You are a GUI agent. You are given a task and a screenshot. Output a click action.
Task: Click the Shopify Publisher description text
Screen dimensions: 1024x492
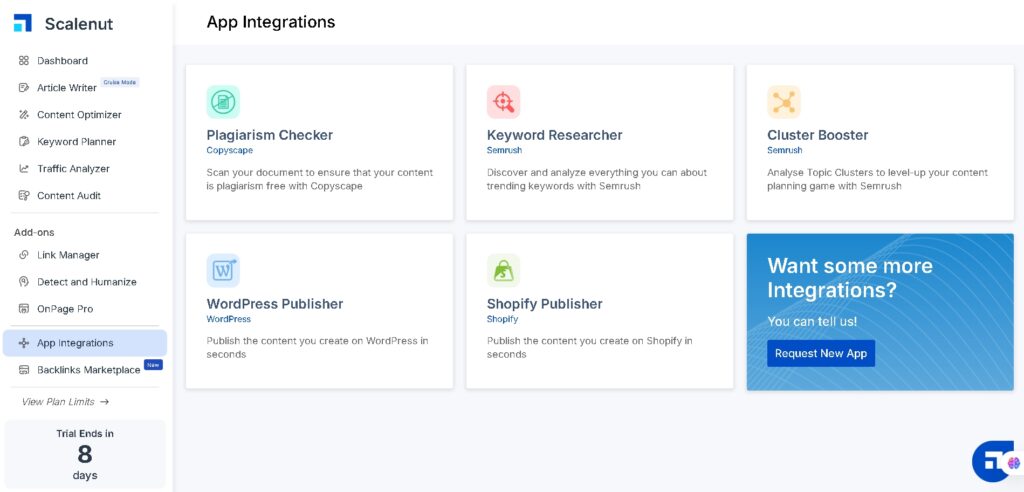click(x=590, y=348)
